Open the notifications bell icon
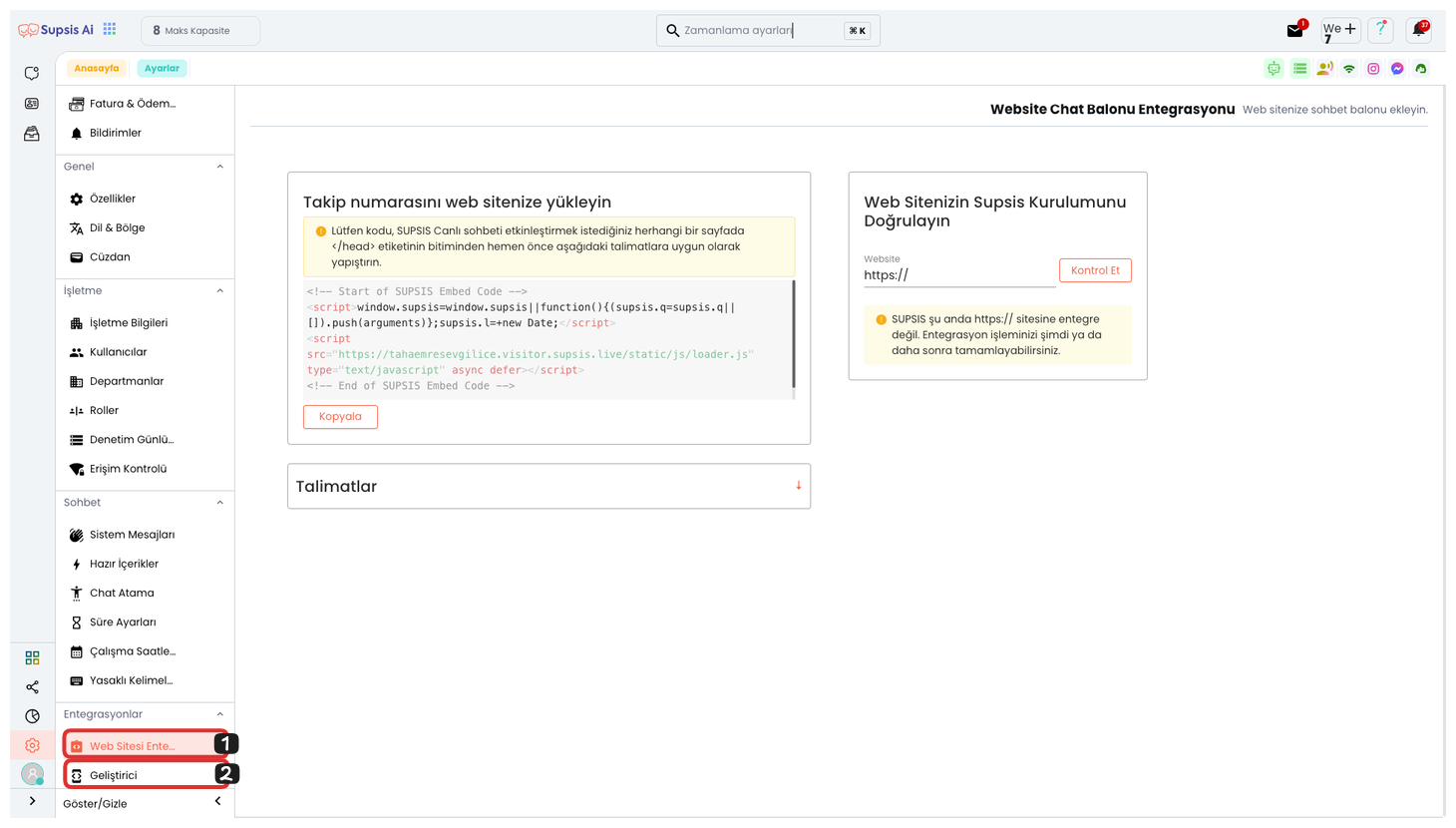The height and width of the screenshot is (828, 1456). tap(1419, 30)
